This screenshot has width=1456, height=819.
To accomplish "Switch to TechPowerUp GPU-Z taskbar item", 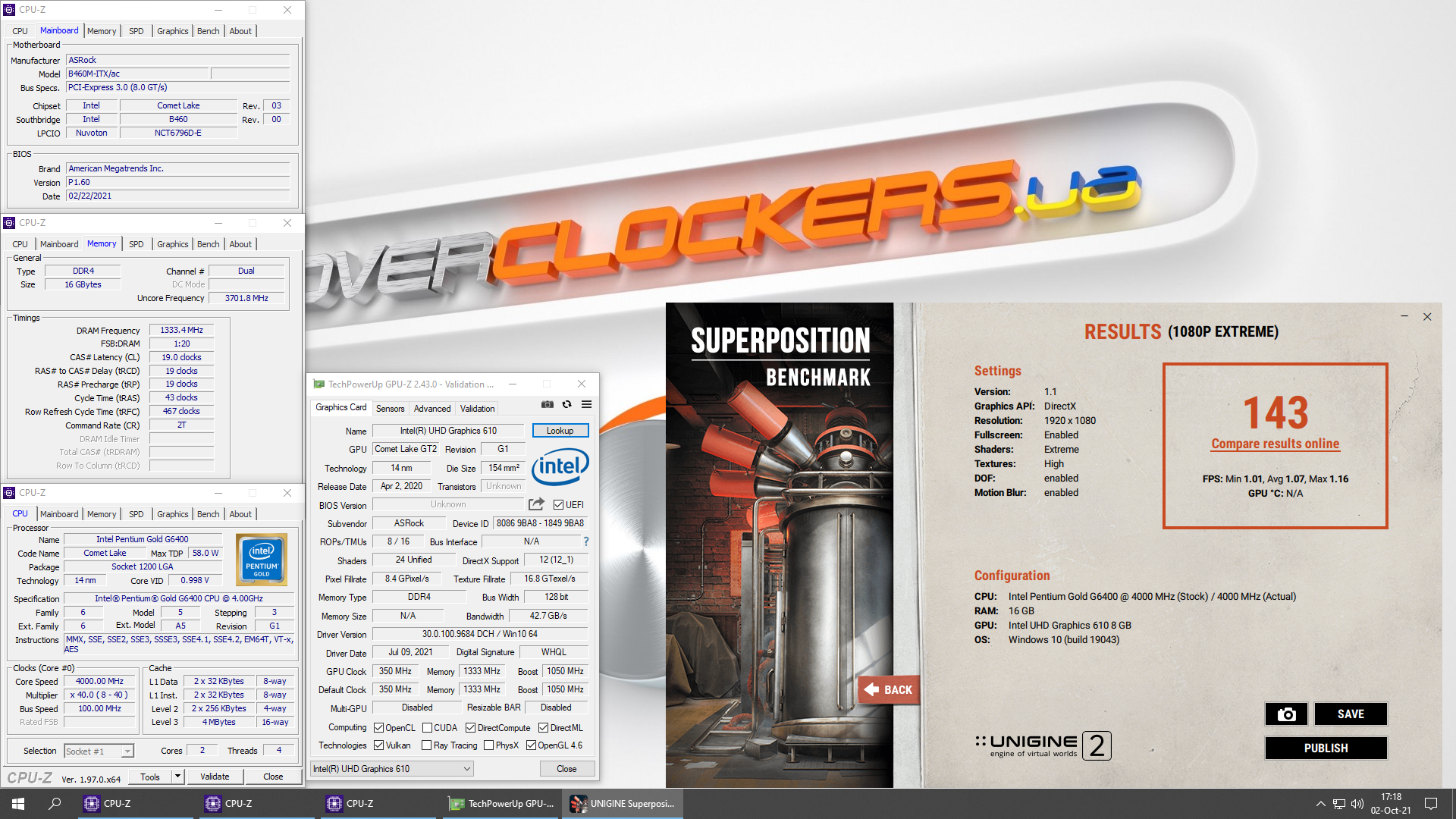I will click(500, 804).
